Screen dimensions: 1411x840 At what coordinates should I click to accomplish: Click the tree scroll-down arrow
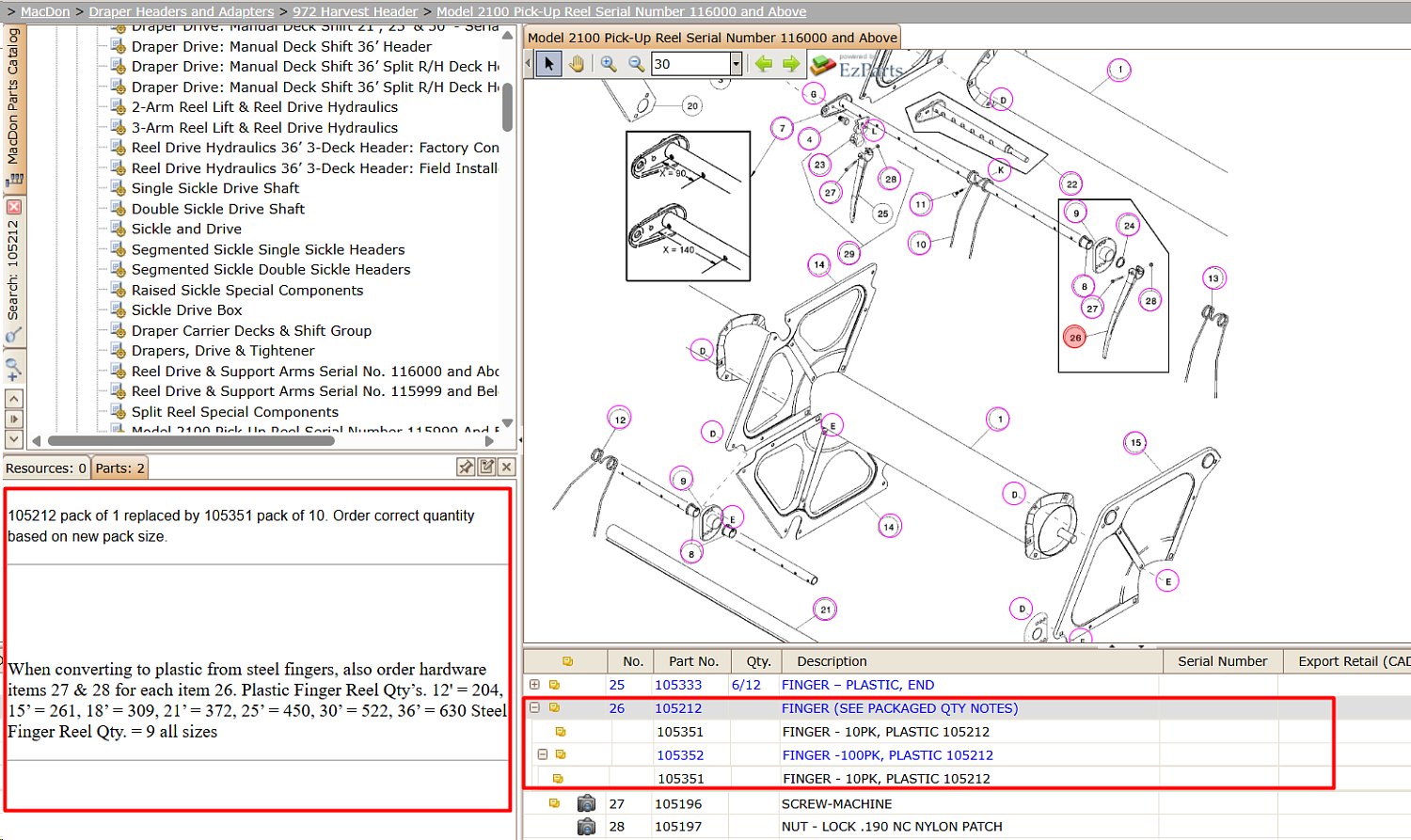(507, 423)
